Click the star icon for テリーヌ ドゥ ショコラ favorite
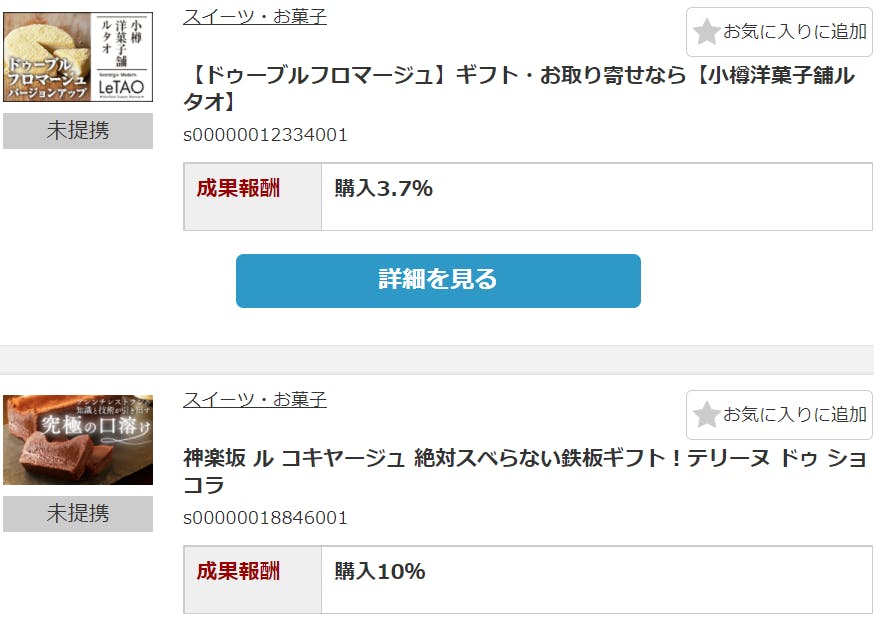This screenshot has width=874, height=621. (706, 414)
